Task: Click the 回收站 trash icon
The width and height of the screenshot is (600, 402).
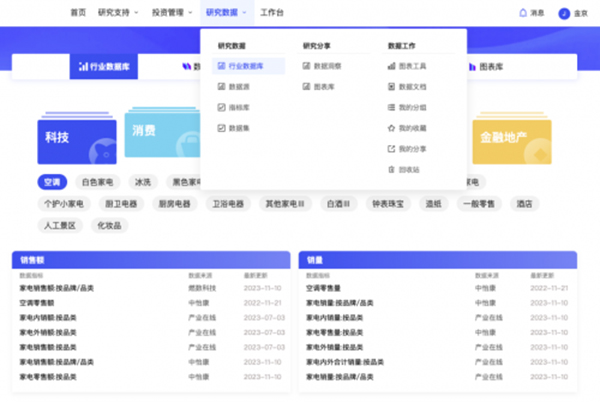Action: click(391, 170)
